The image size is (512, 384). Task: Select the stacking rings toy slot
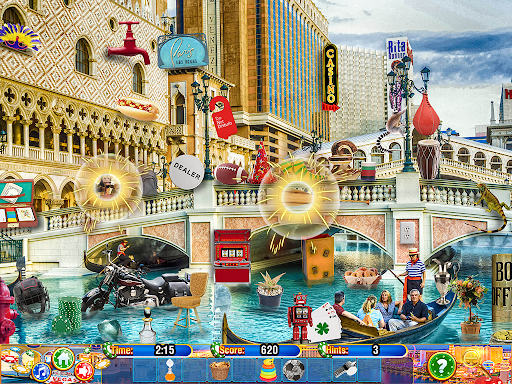pyautogui.click(x=268, y=370)
